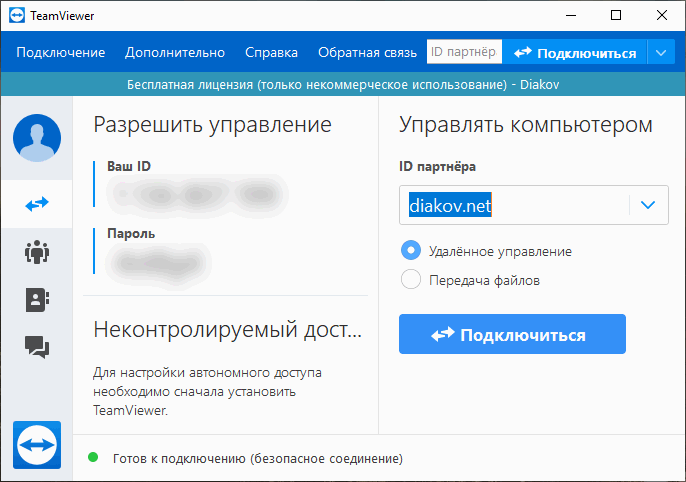This screenshot has height=482, width=686.
Task: Close the TeamViewer window
Action: 662,16
